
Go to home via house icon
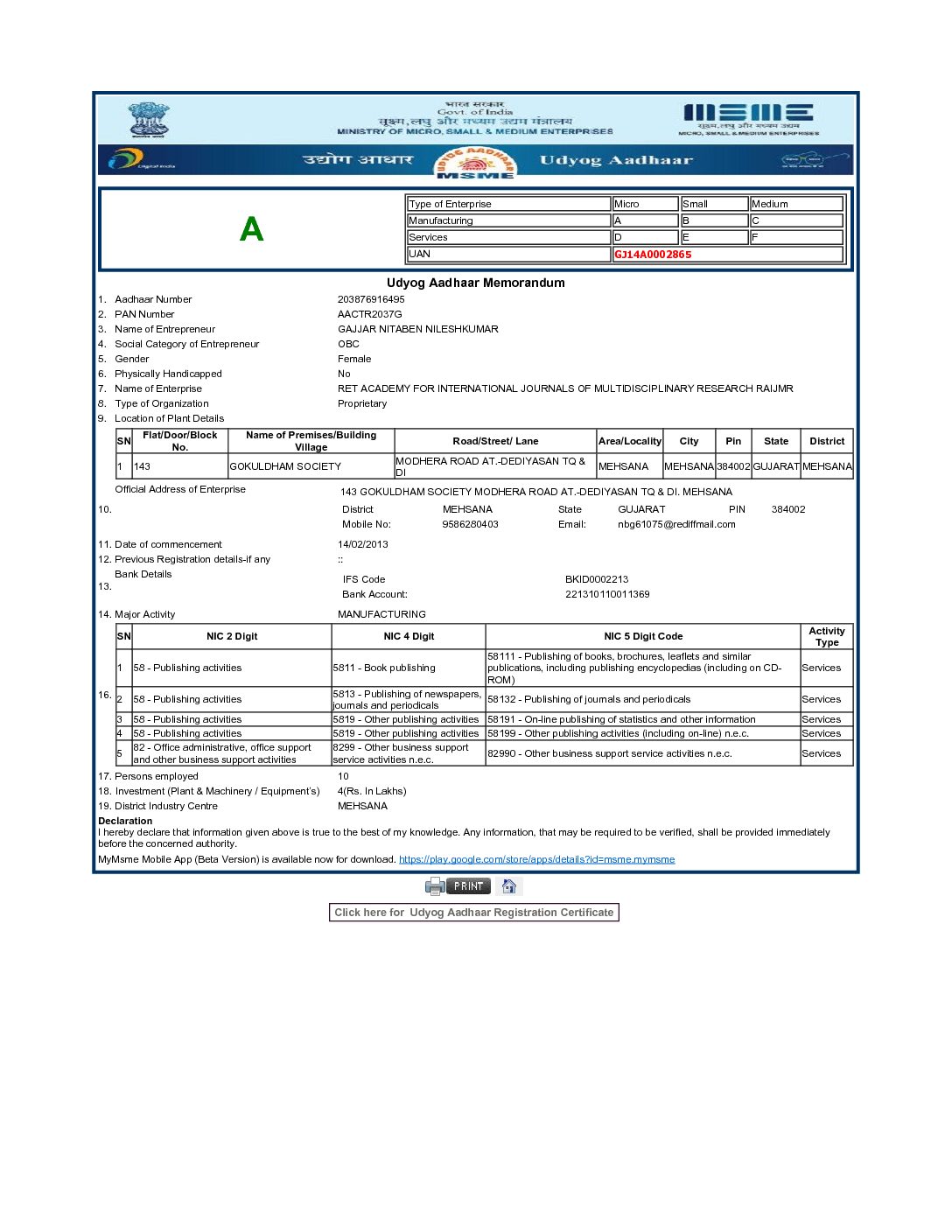point(509,886)
